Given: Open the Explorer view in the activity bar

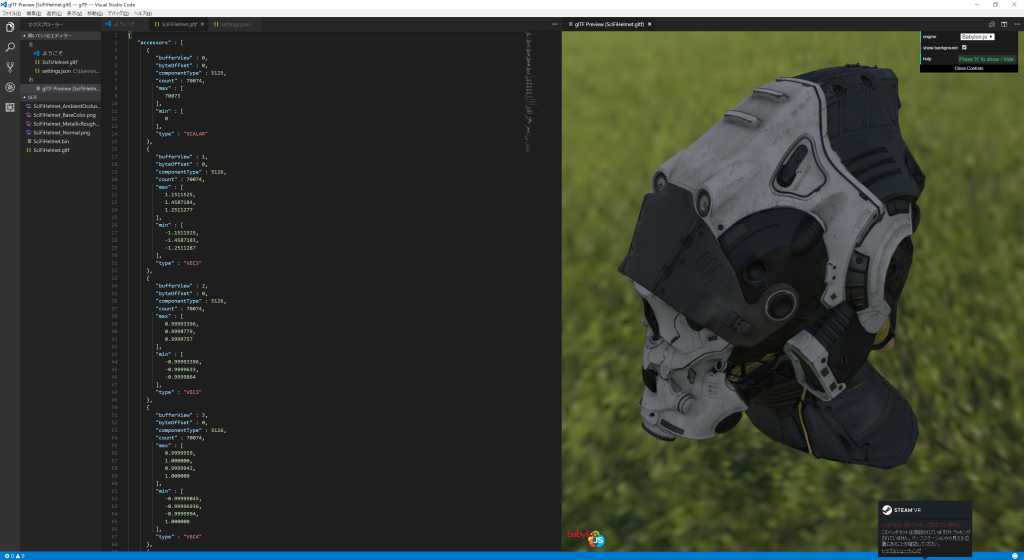Looking at the screenshot, I should pyautogui.click(x=10, y=27).
